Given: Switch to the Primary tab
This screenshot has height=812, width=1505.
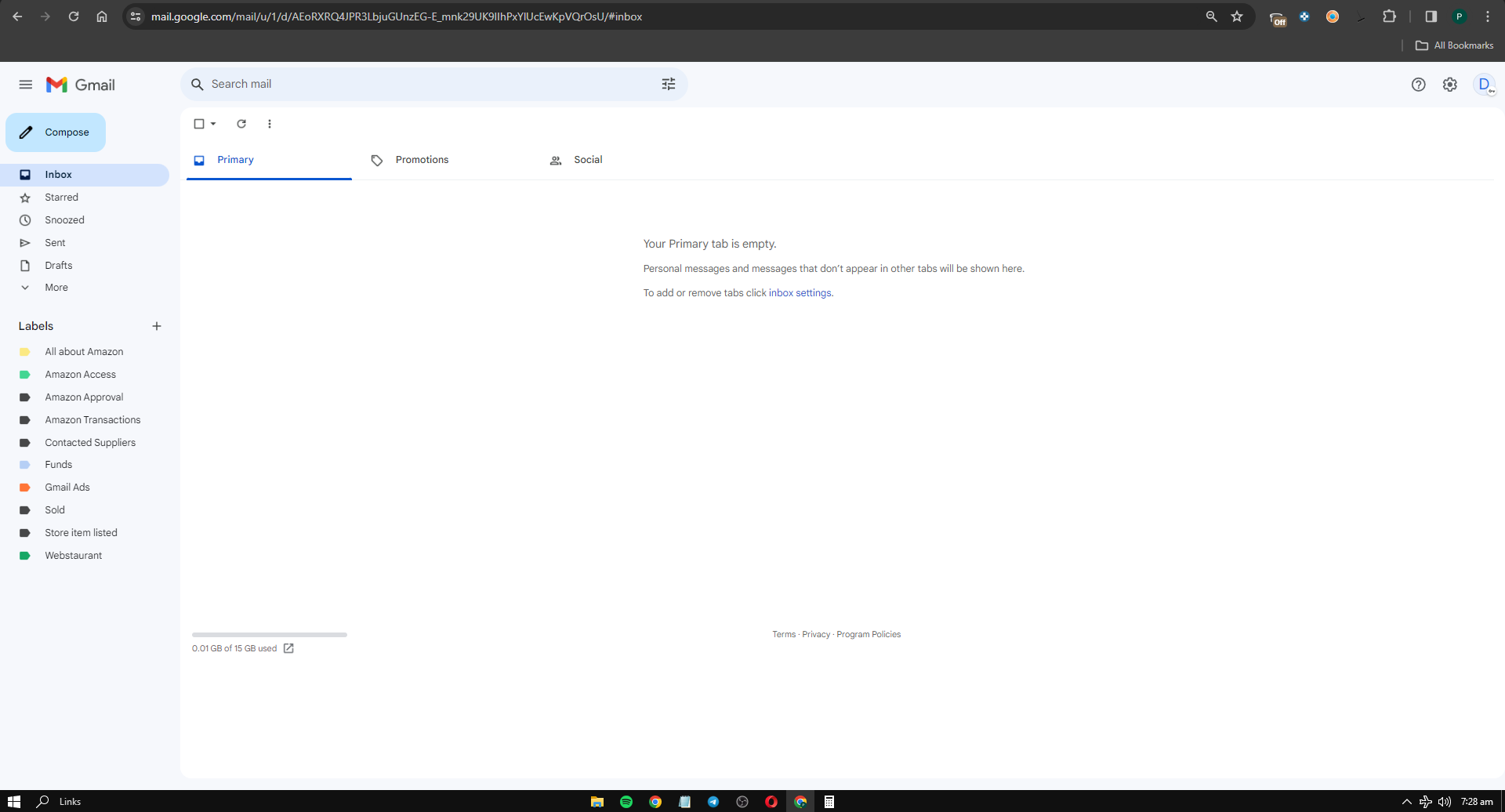Looking at the screenshot, I should tap(269, 160).
